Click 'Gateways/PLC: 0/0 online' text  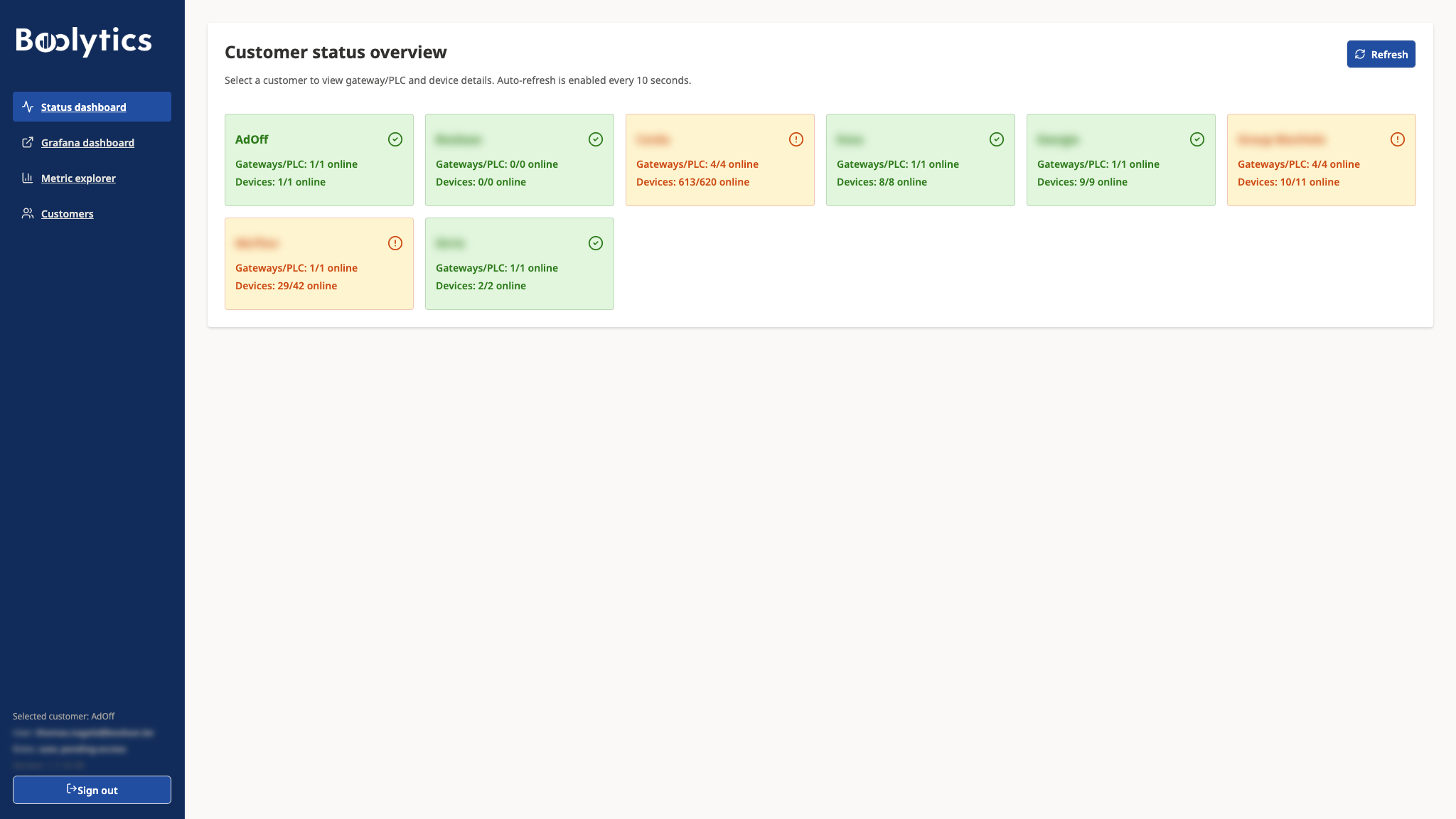coord(497,164)
